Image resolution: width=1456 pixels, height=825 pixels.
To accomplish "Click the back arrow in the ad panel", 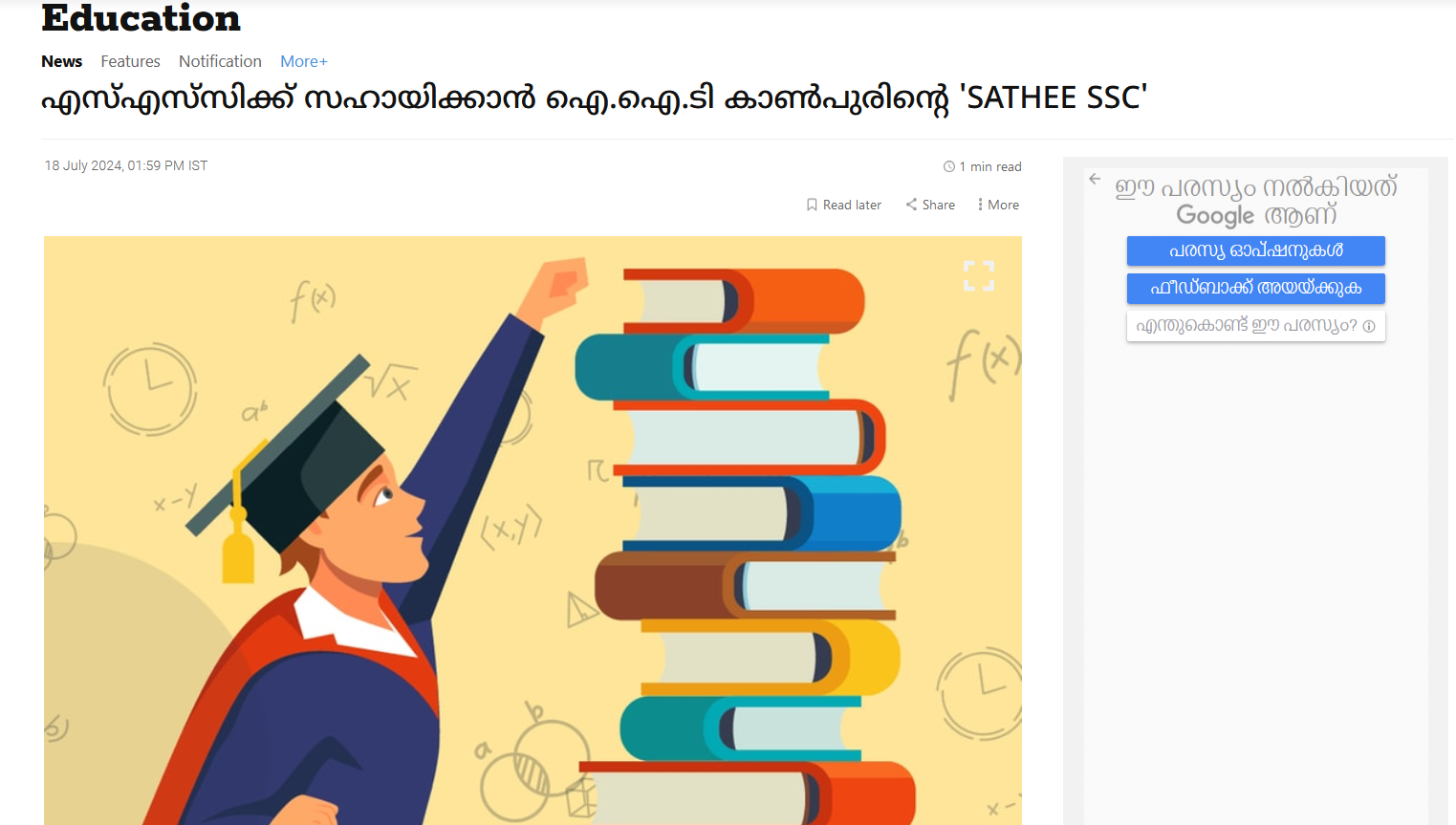I will pos(1095,179).
